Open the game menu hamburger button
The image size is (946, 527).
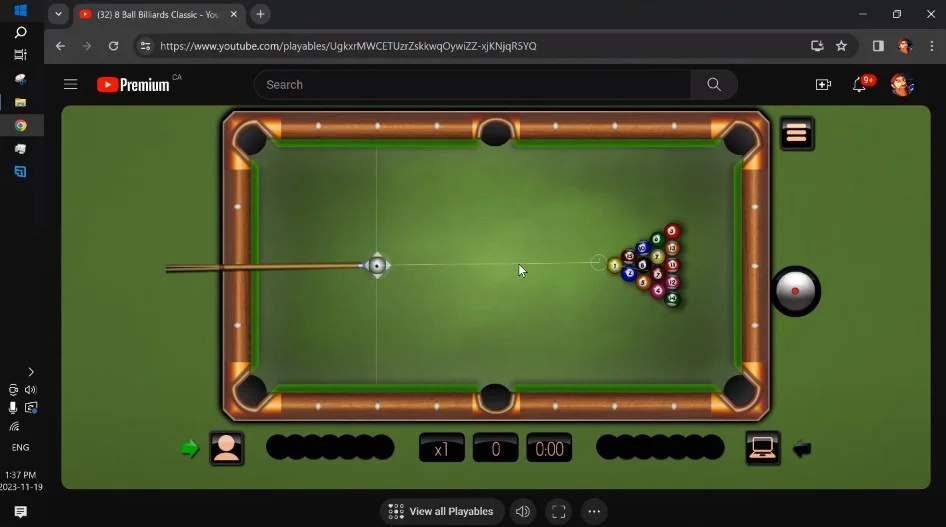[797, 134]
